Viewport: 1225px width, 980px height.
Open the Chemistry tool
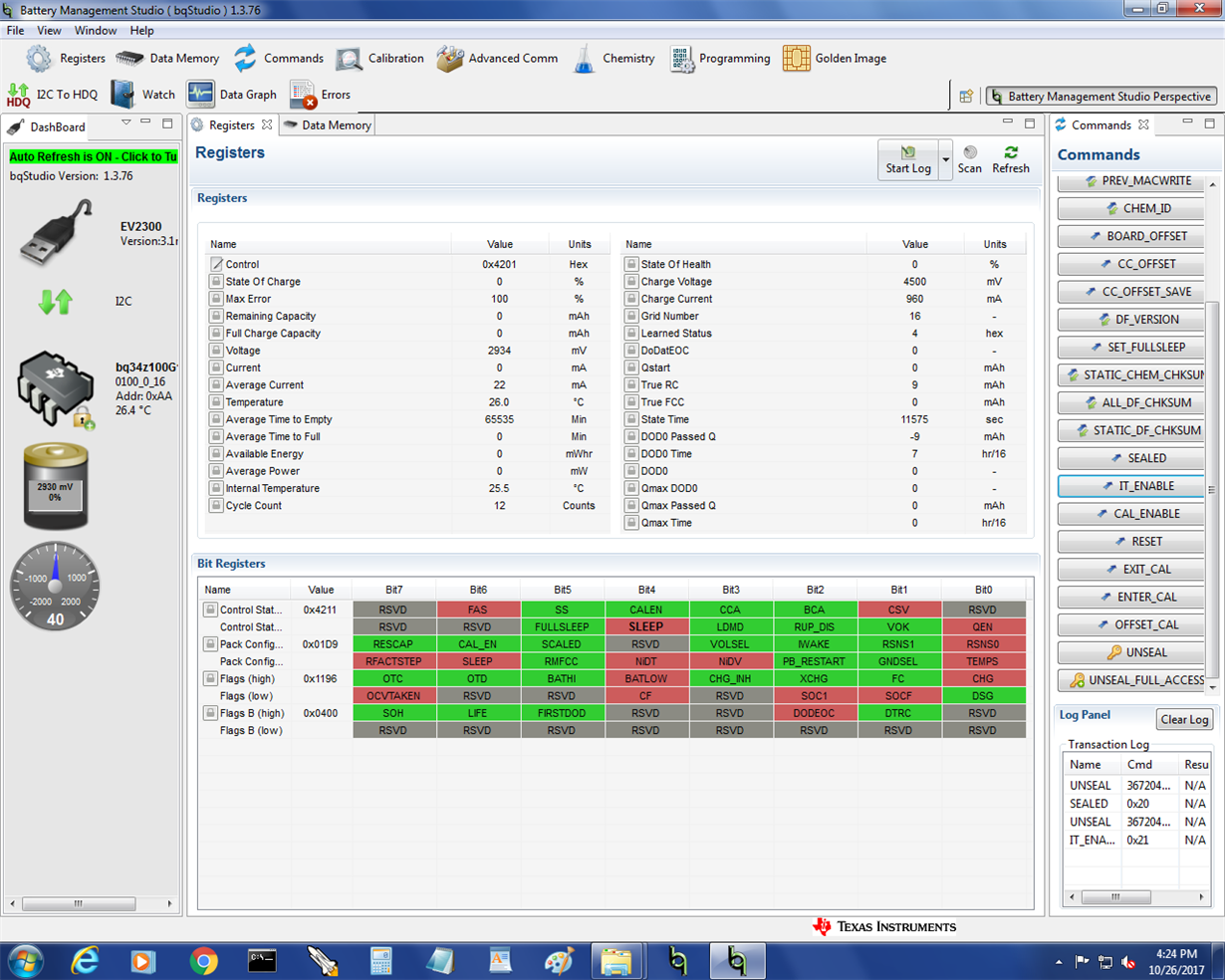click(x=613, y=59)
